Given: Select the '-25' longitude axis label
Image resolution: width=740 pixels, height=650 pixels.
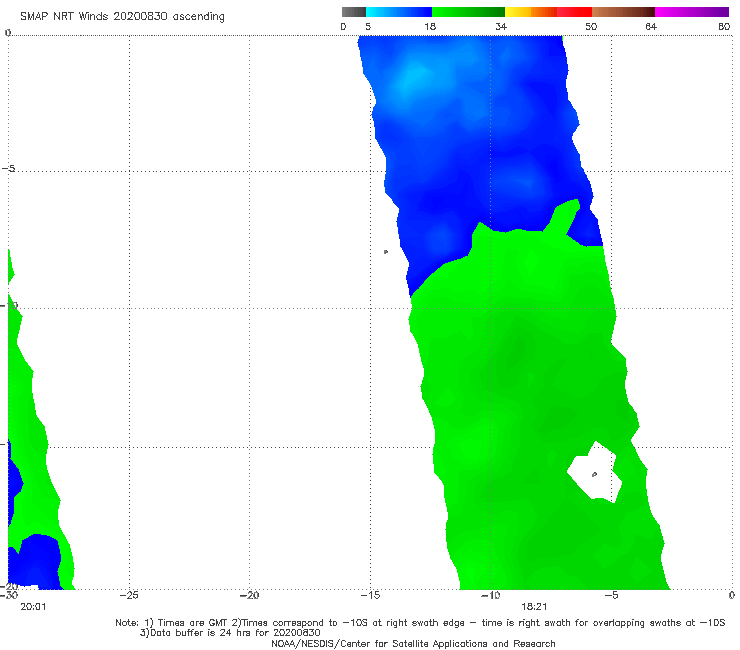Looking at the screenshot, I should (129, 595).
